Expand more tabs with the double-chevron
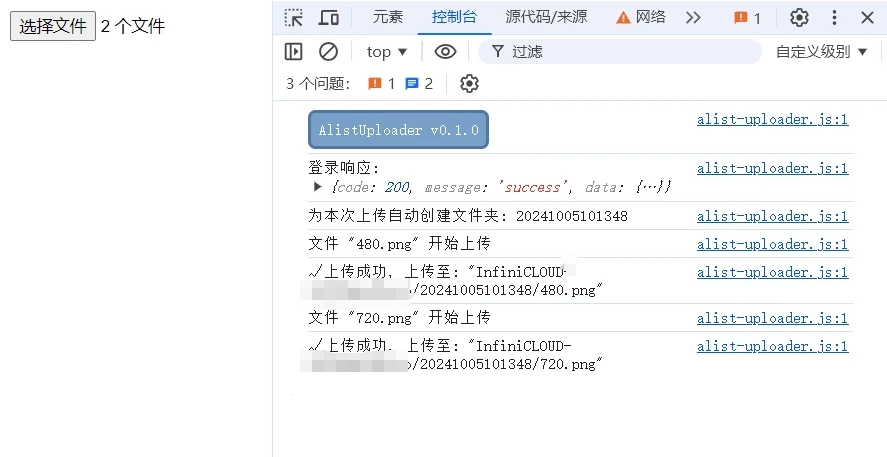887x457 pixels. click(x=693, y=18)
